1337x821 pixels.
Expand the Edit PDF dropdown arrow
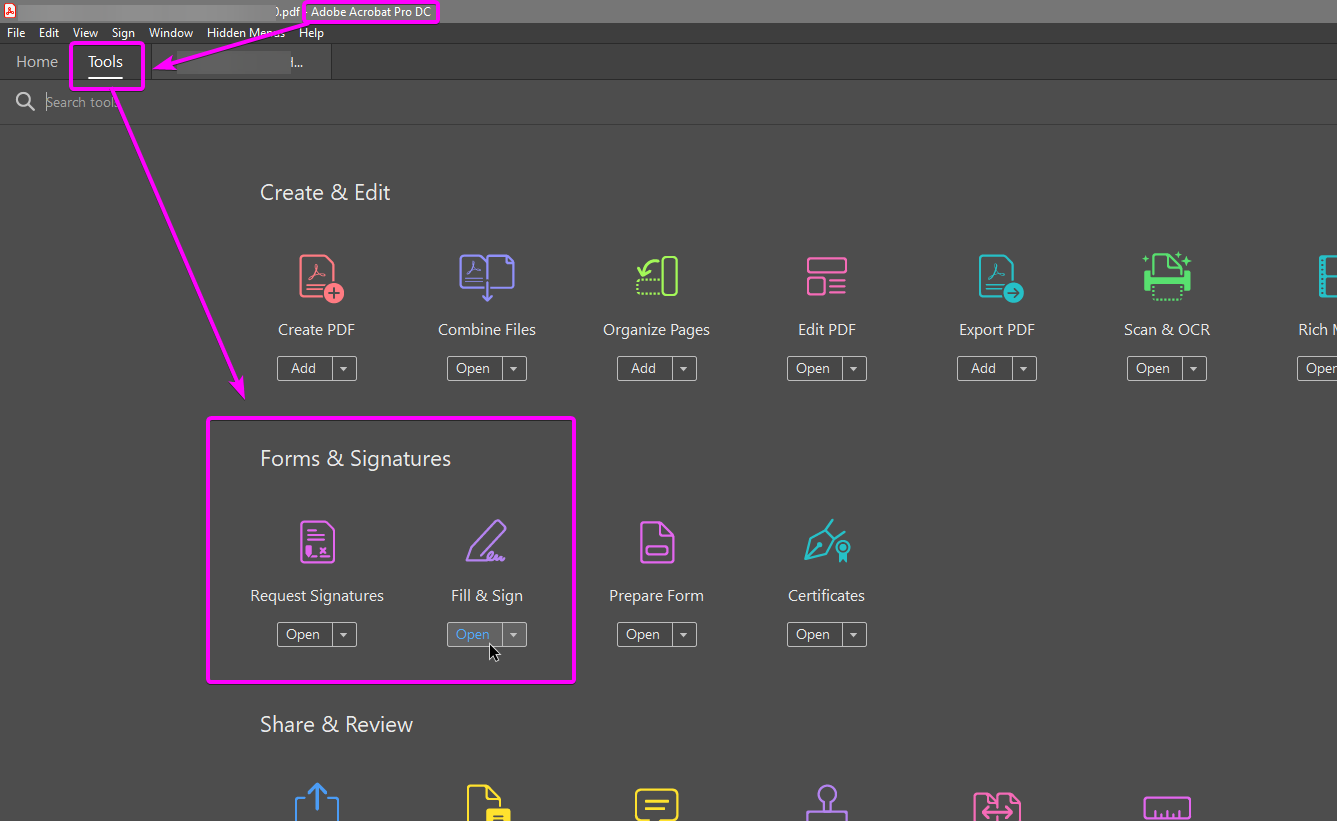pos(854,368)
